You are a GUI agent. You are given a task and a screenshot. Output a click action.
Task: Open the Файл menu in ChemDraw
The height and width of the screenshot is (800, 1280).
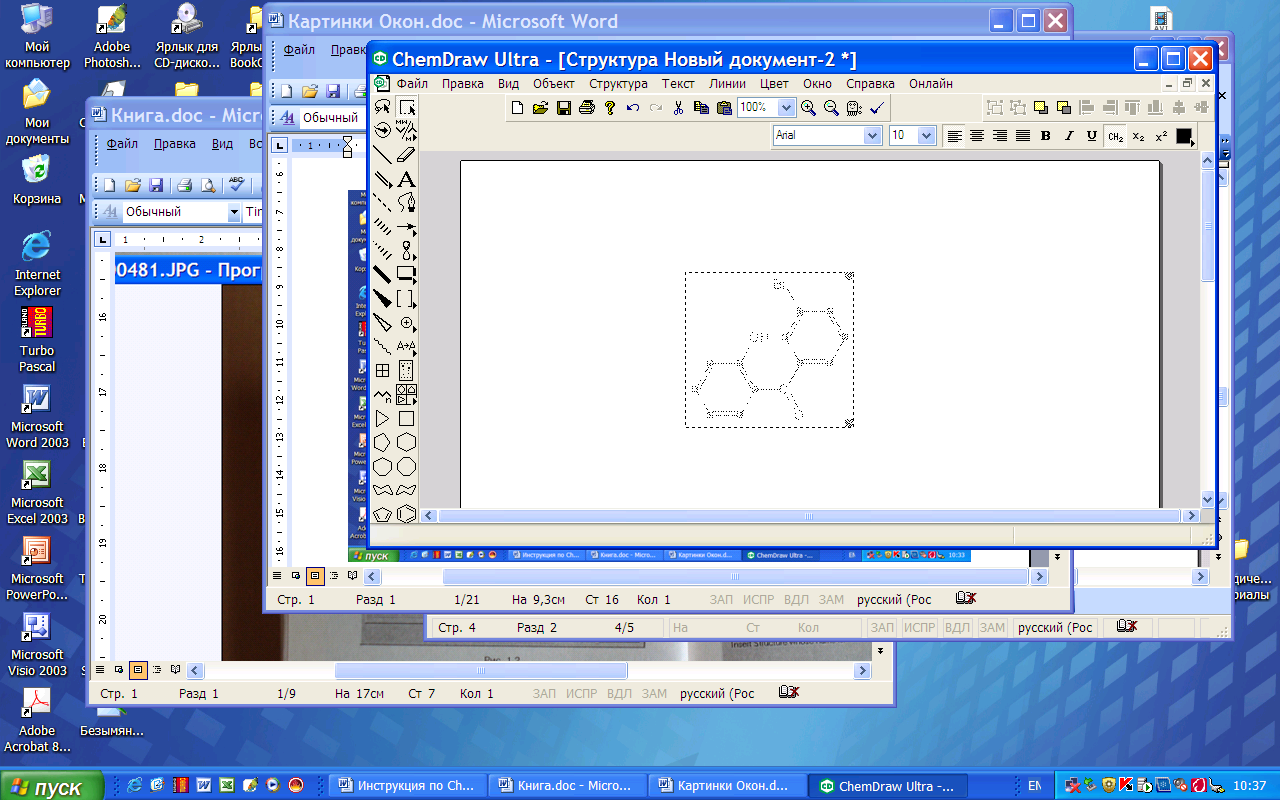(411, 84)
